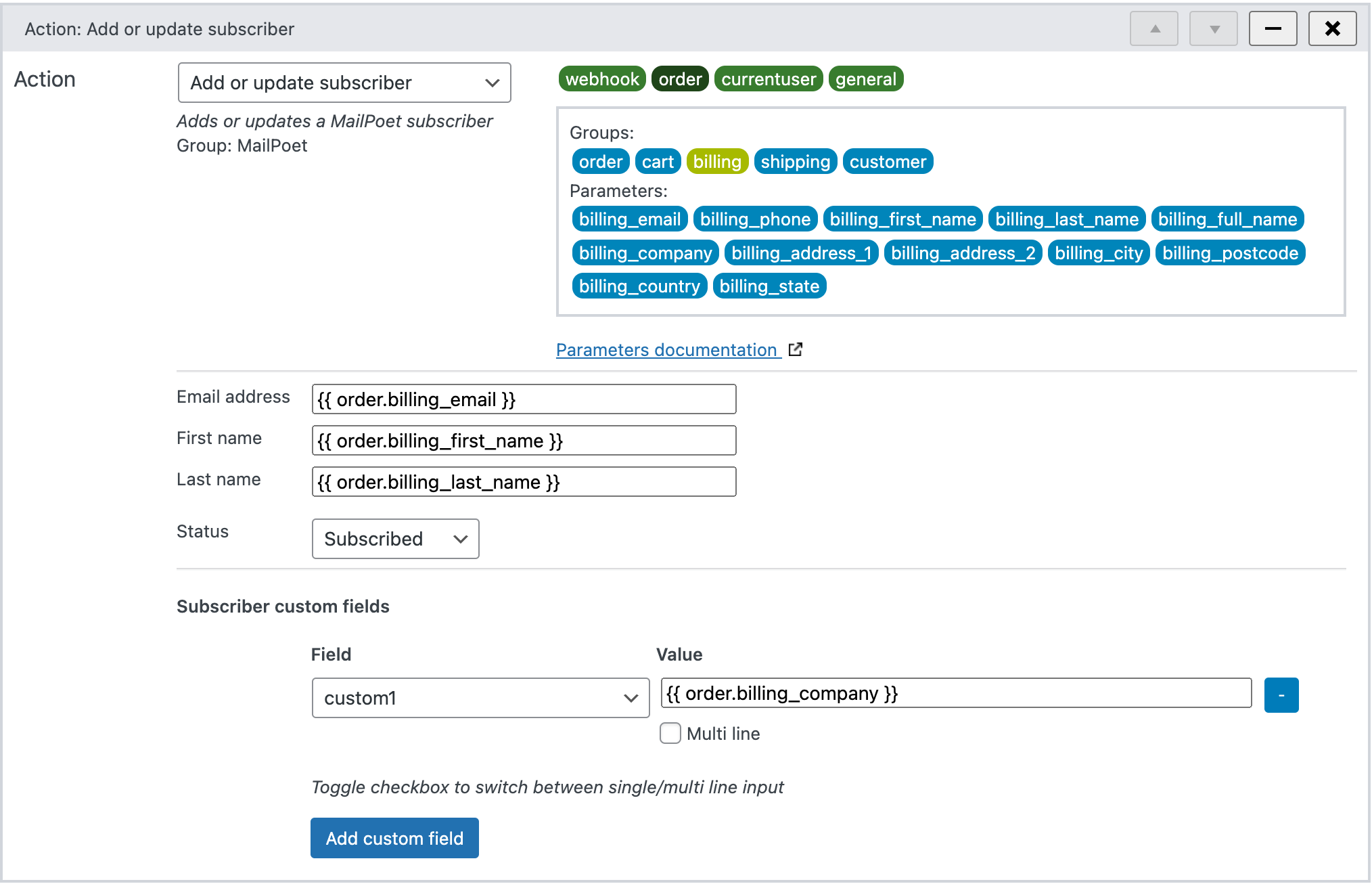
Task: Open documentation via the external link icon
Action: (x=796, y=349)
